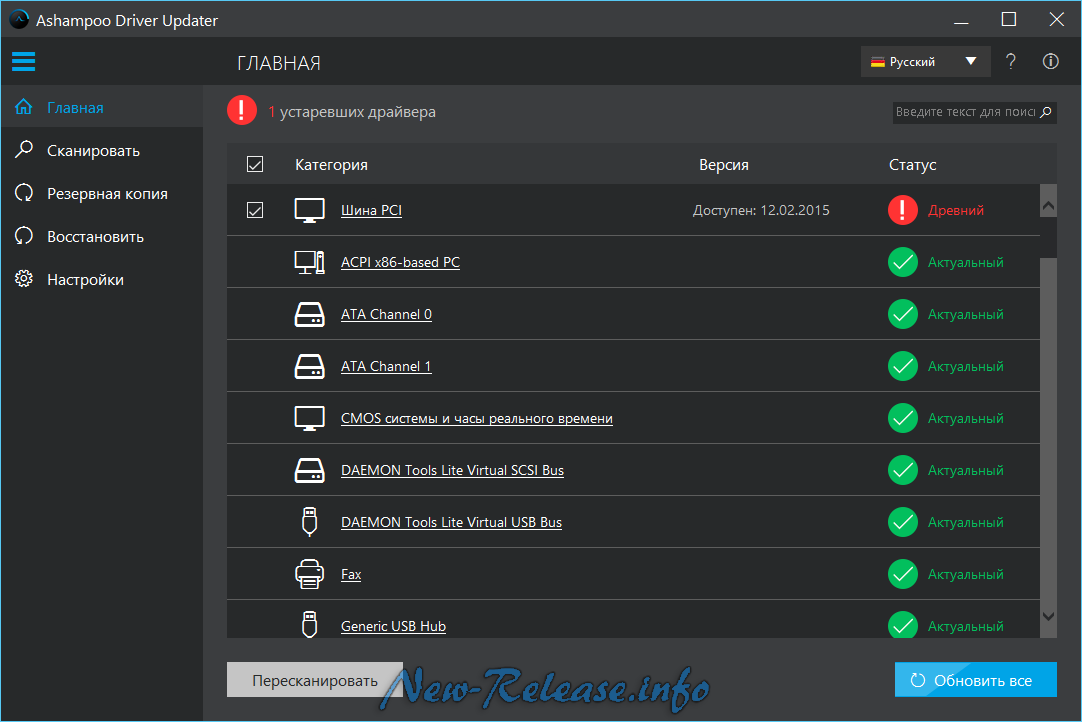Click green status check for CMOS row
The width and height of the screenshot is (1082, 722).
(x=903, y=418)
